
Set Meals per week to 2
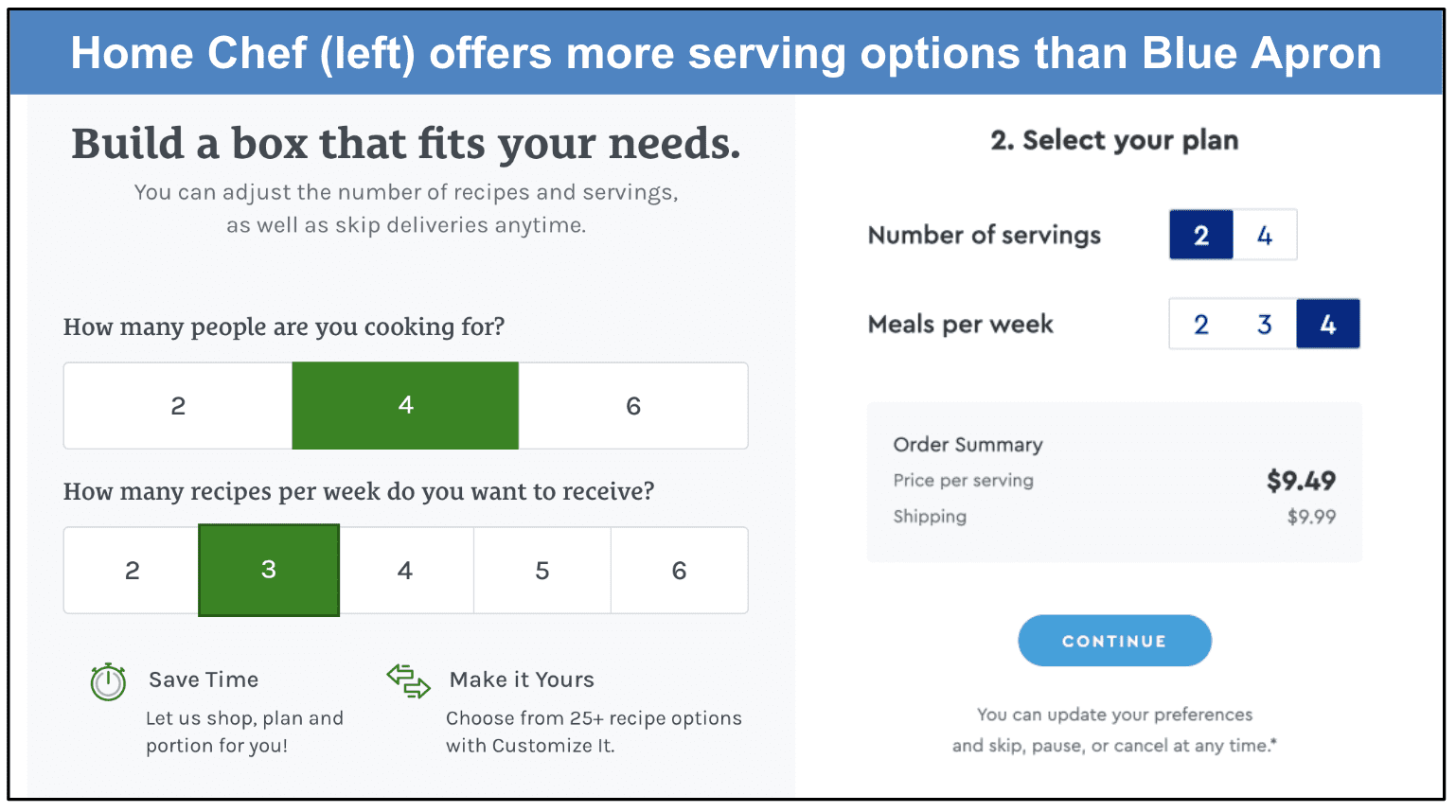click(x=1201, y=325)
